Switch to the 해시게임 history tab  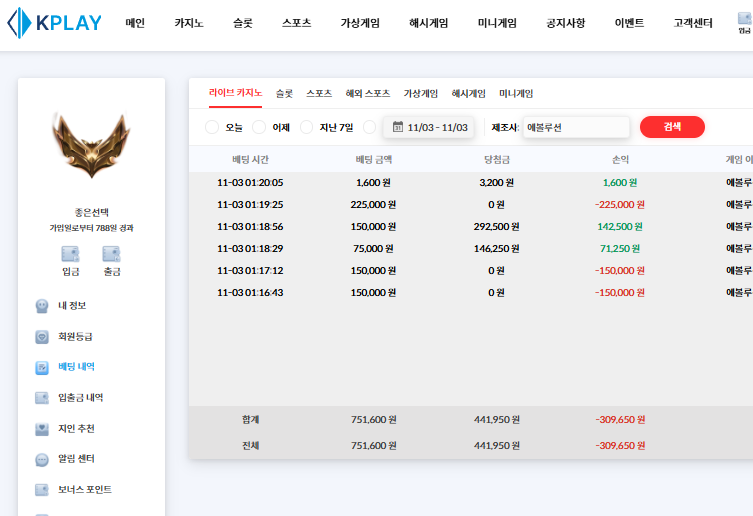click(469, 94)
